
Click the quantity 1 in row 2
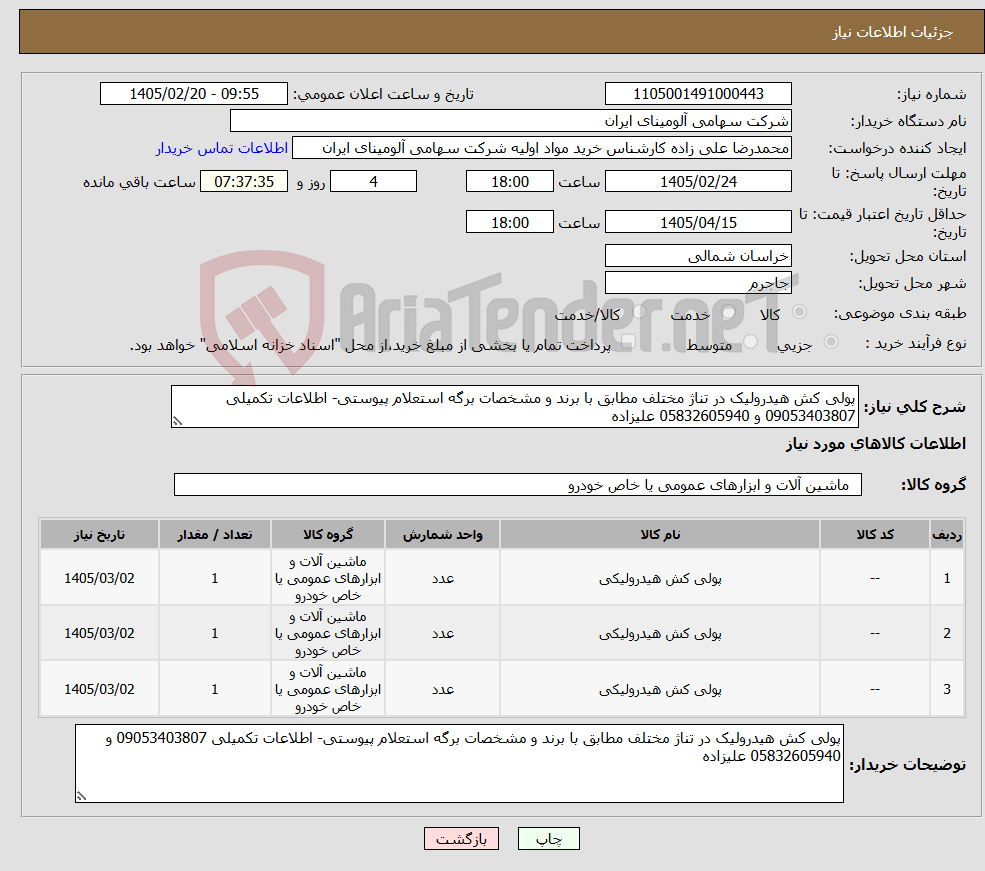click(214, 634)
